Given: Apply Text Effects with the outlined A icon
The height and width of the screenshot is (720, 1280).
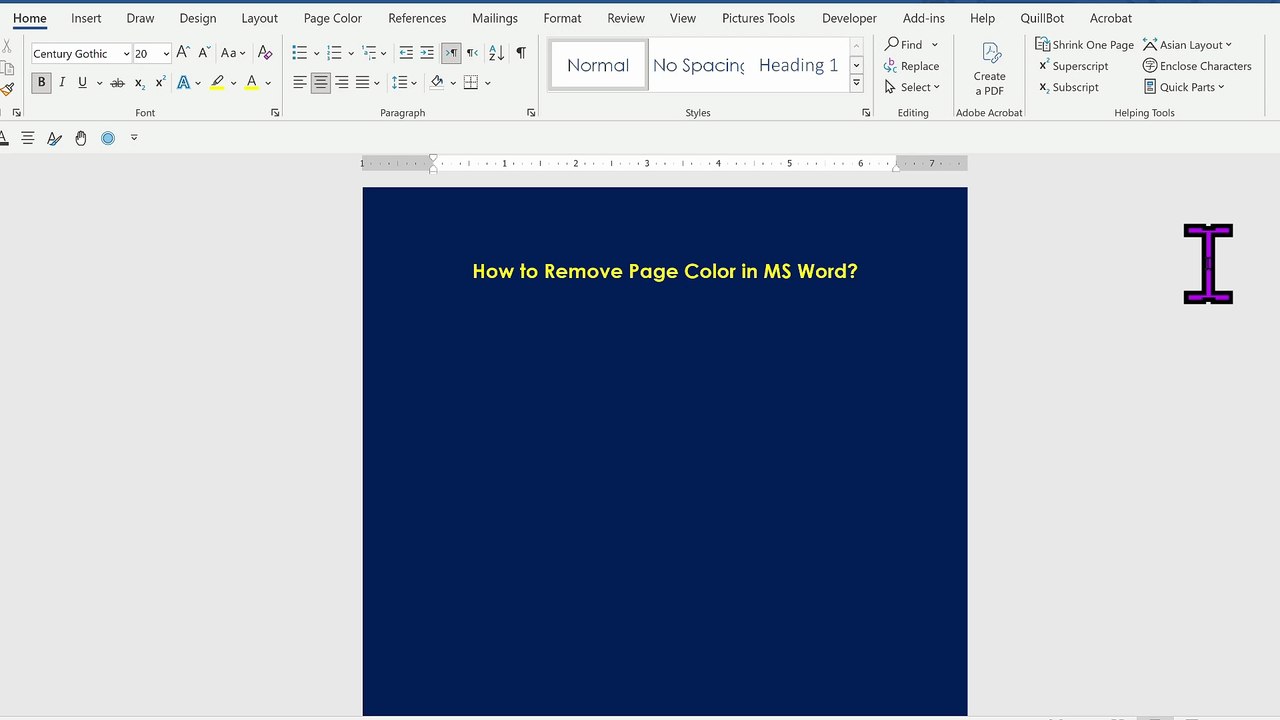Looking at the screenshot, I should (184, 83).
